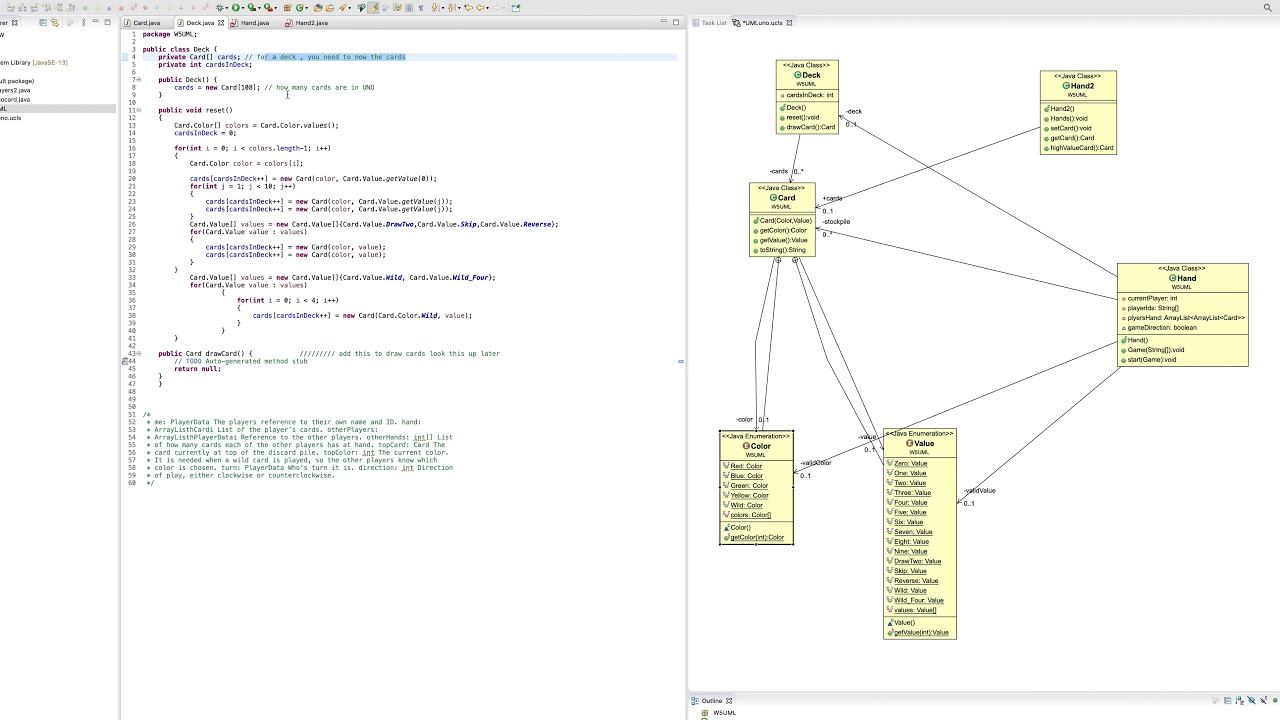Open the Debug dropdown arrow
The image size is (1280, 720).
tap(226, 7)
